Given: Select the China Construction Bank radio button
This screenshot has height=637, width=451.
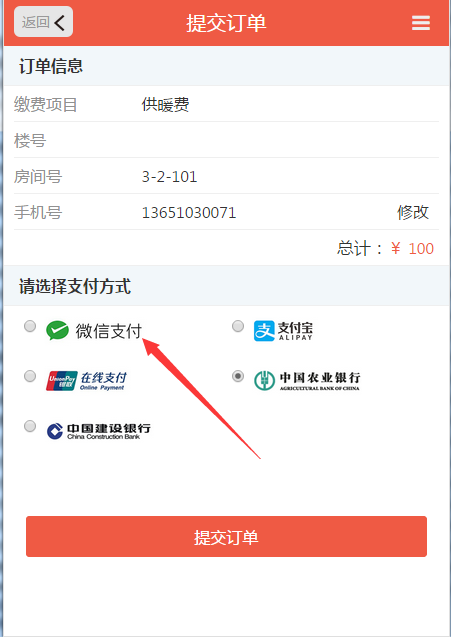Looking at the screenshot, I should coord(30,426).
